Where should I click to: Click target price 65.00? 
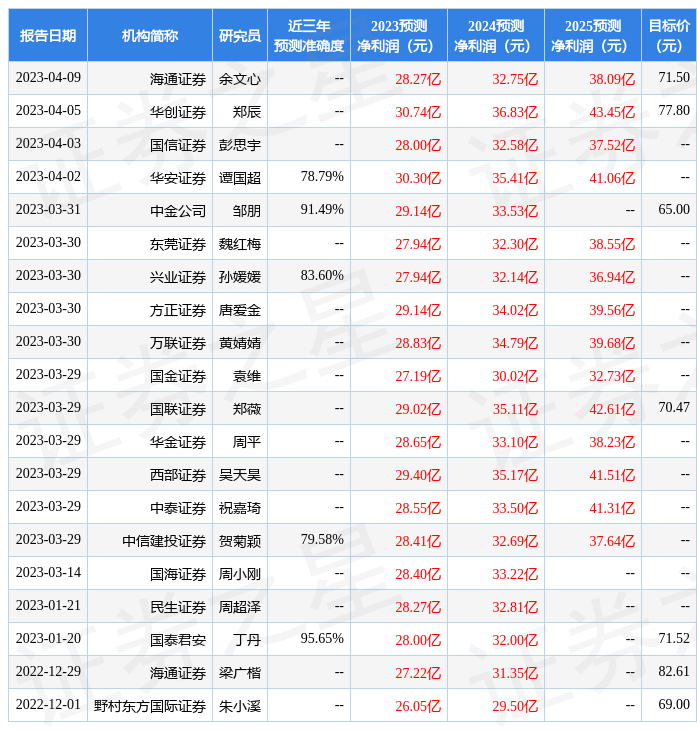coord(674,210)
